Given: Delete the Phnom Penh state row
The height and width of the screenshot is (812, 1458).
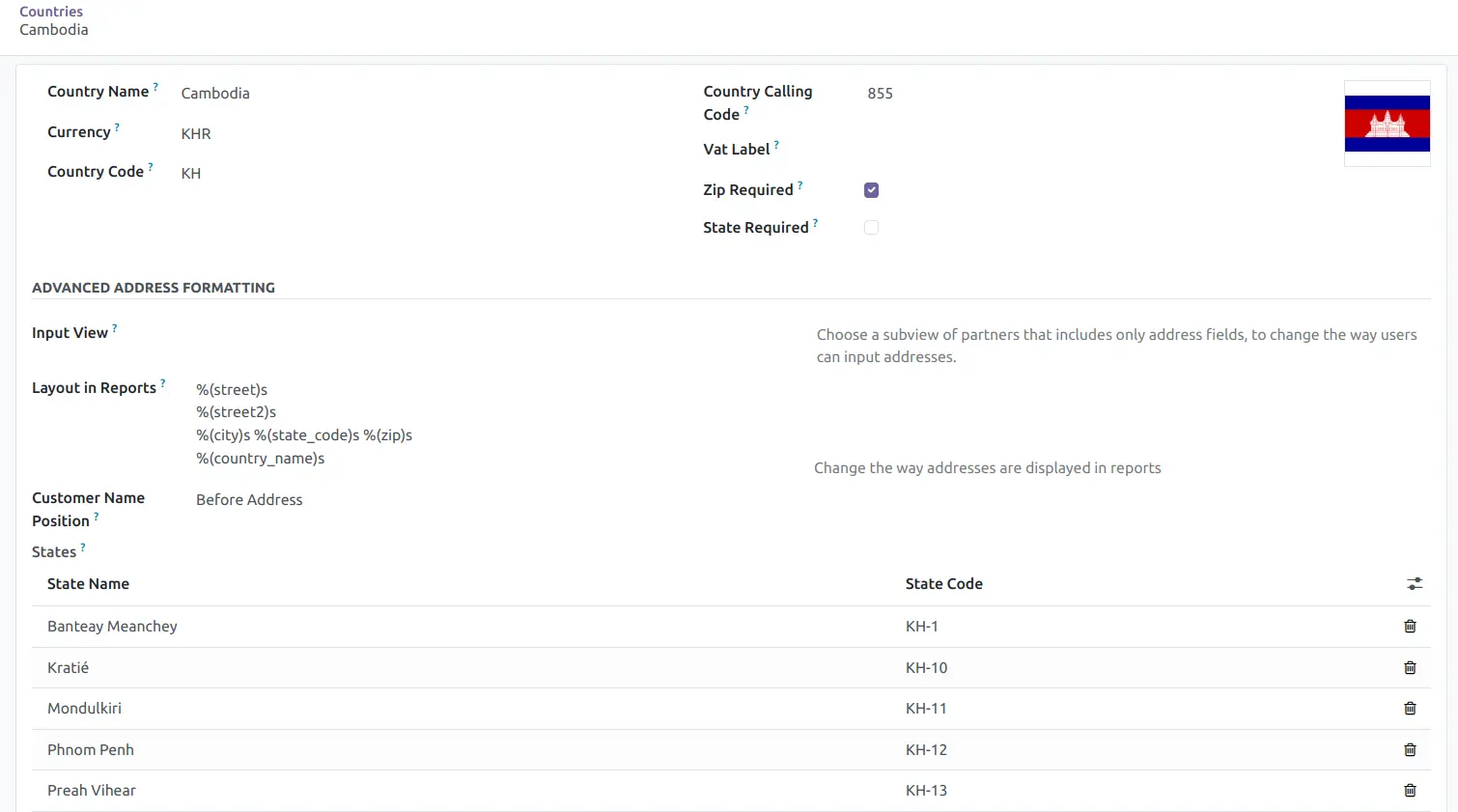Looking at the screenshot, I should click(1410, 750).
